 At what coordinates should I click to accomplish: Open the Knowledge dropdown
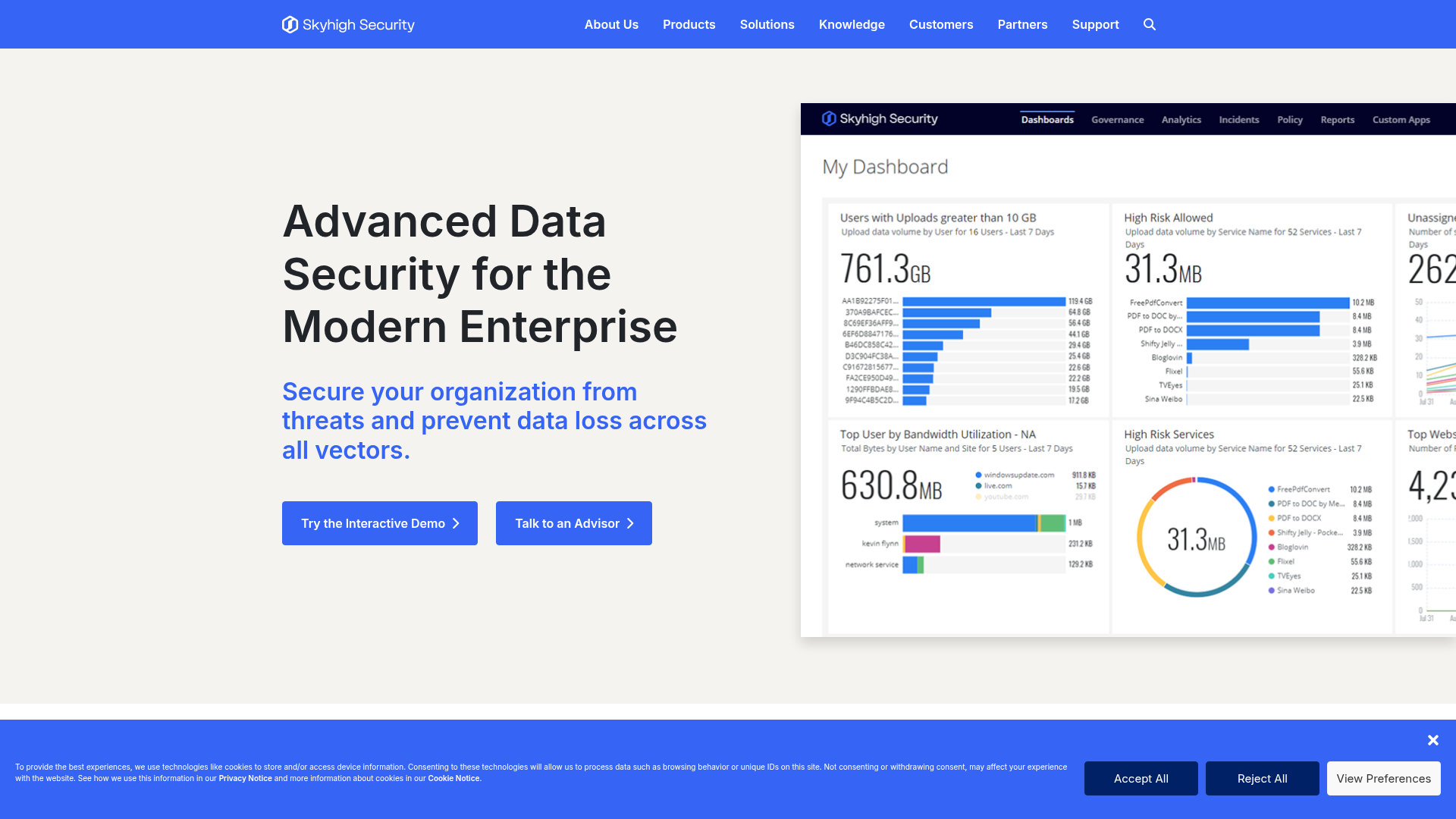click(852, 24)
